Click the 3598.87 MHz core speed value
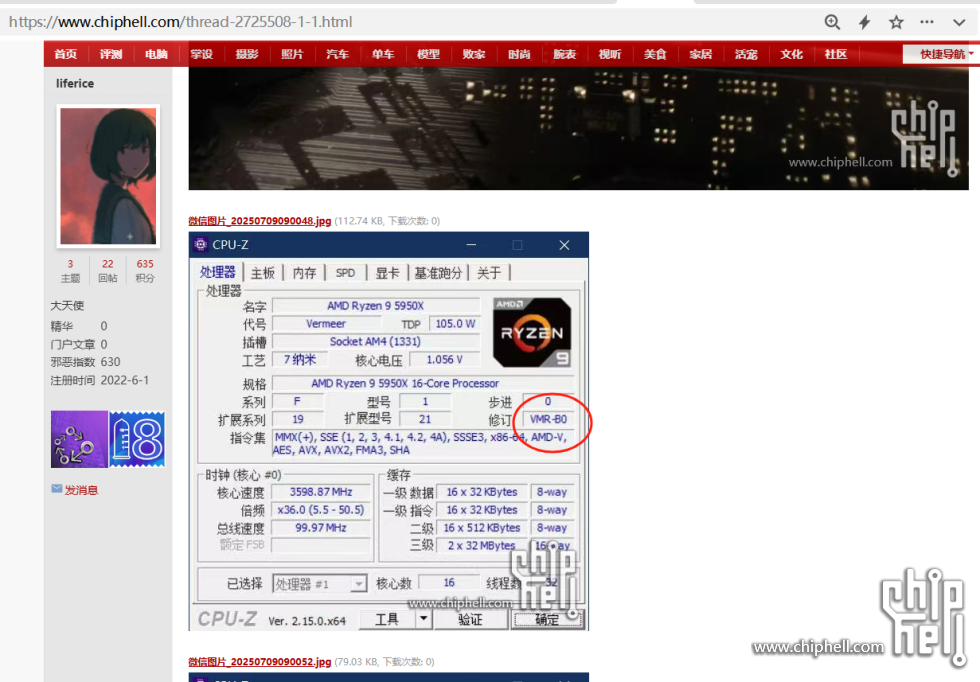 point(321,492)
